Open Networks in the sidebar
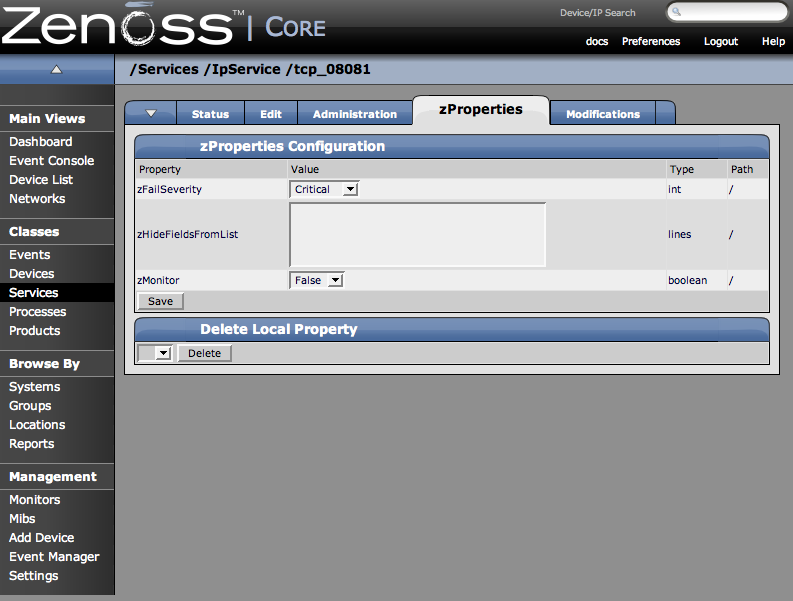Screen dimensions: 793x601 37,199
